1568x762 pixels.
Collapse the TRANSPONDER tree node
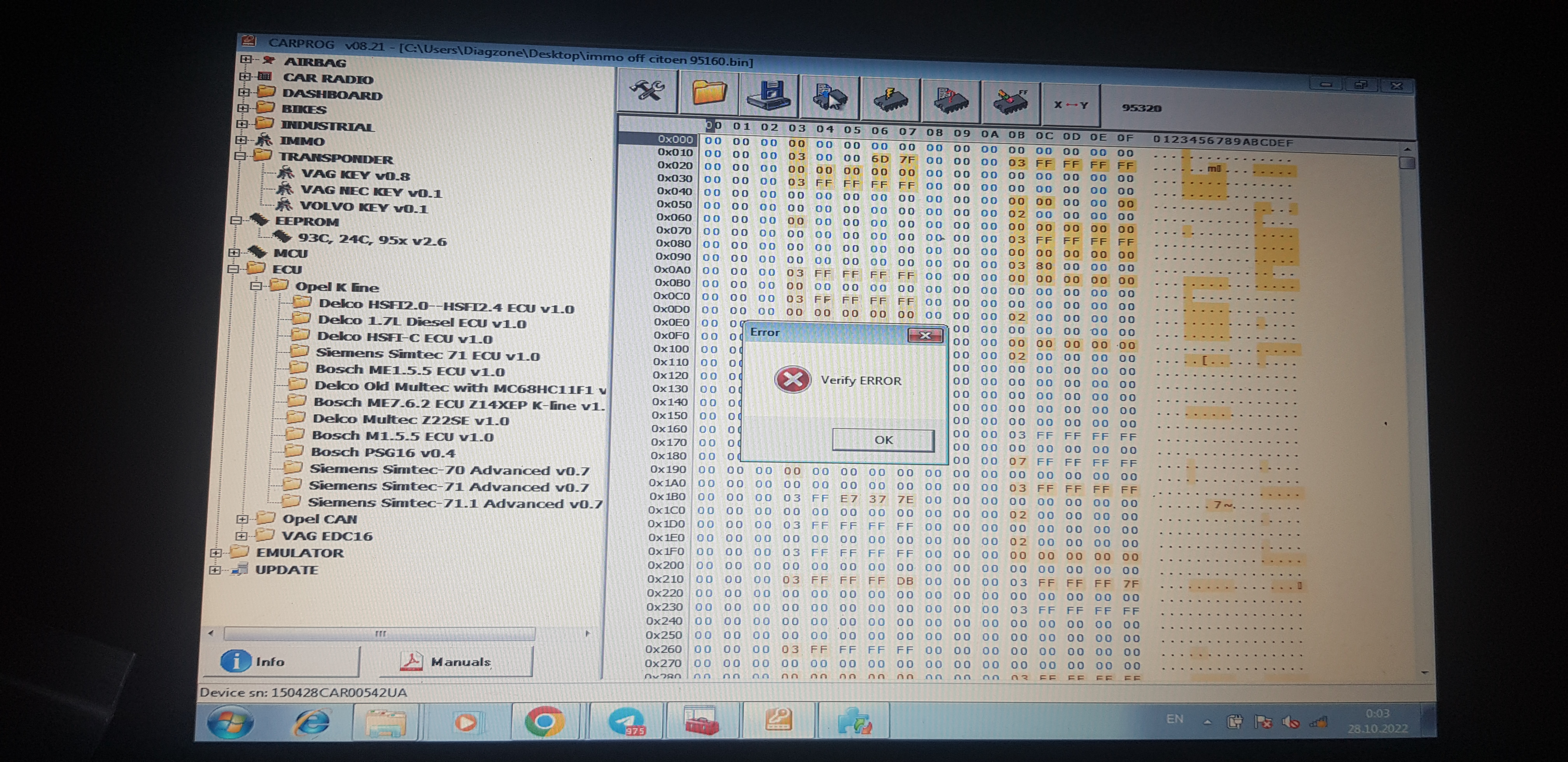click(240, 156)
